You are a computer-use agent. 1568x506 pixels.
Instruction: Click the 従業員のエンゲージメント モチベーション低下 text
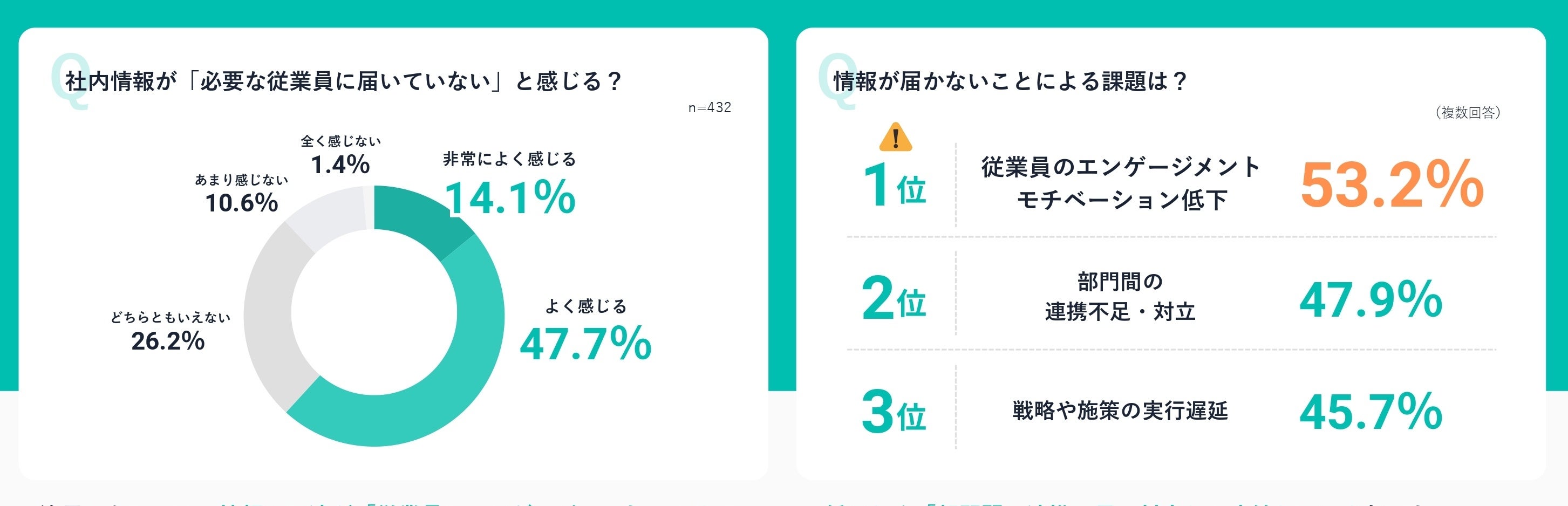click(1120, 183)
